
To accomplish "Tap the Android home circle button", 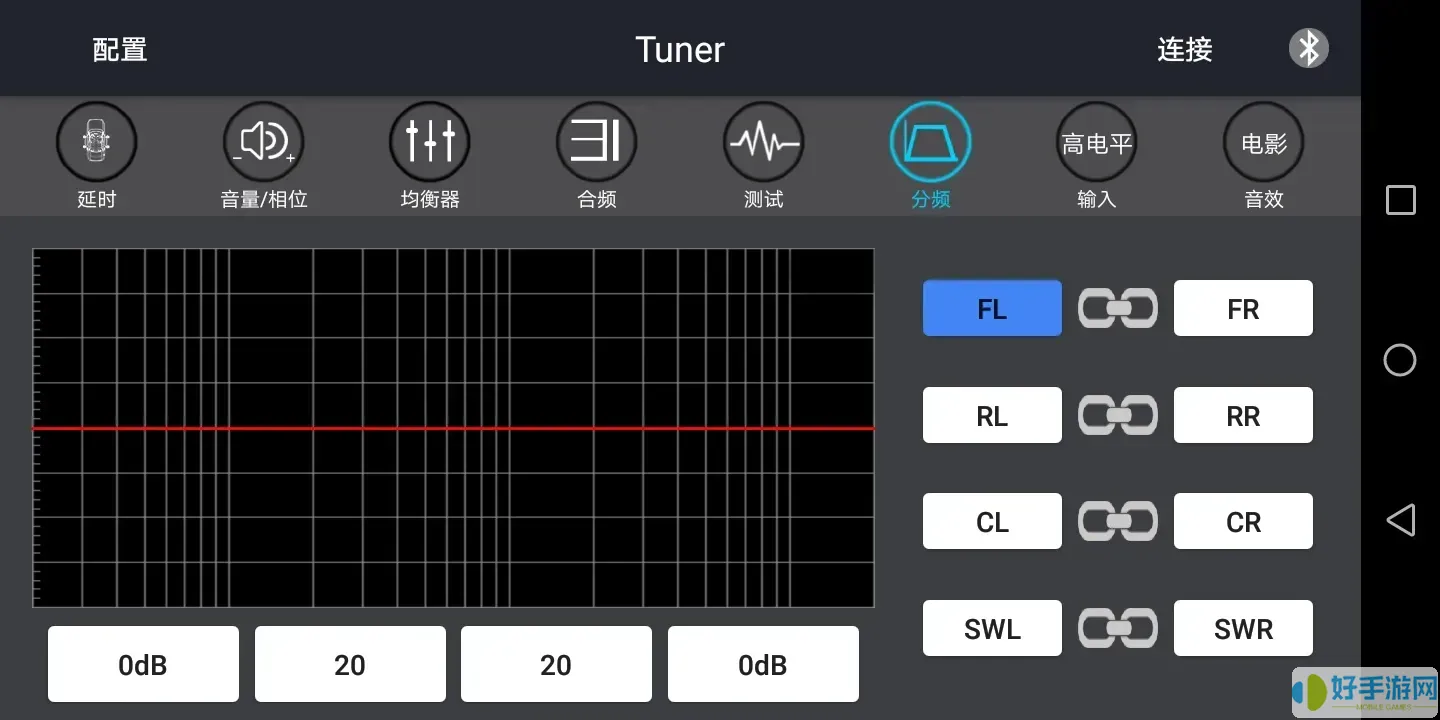I will point(1400,360).
